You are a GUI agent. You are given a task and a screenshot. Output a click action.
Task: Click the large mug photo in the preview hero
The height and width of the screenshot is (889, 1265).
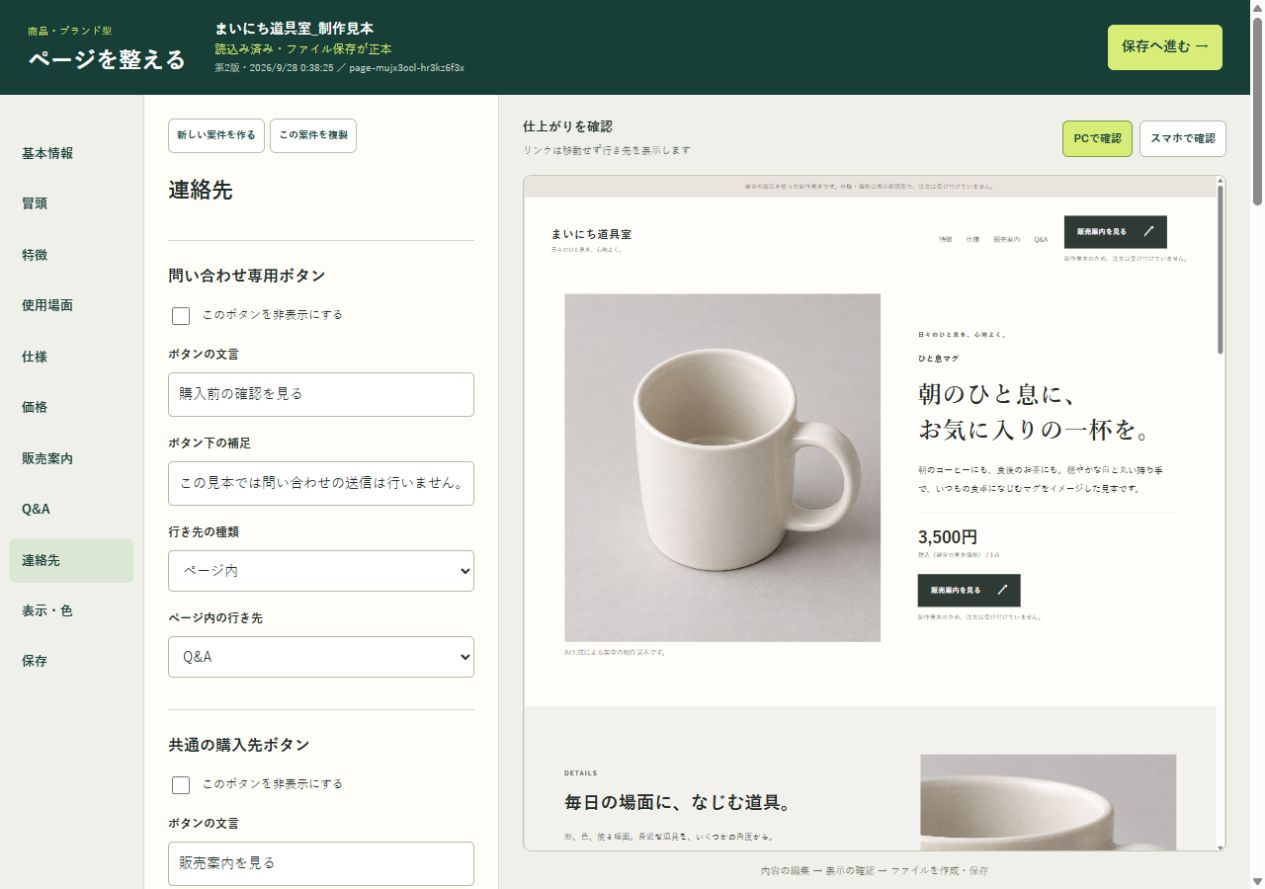click(x=722, y=467)
